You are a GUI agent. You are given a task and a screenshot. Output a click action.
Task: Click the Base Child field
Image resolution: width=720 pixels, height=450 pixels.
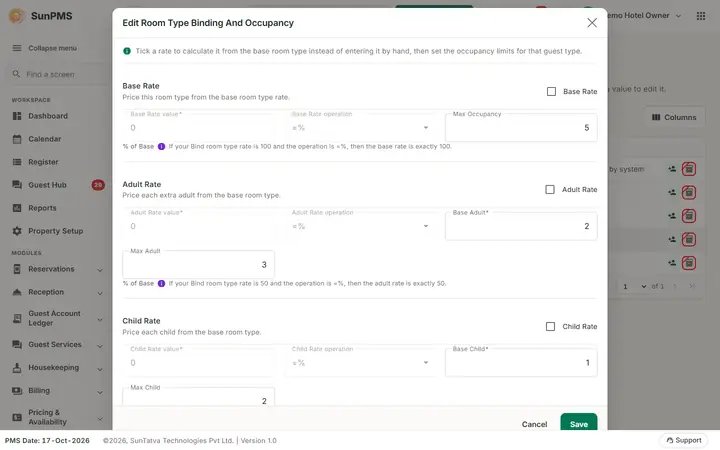(x=521, y=362)
